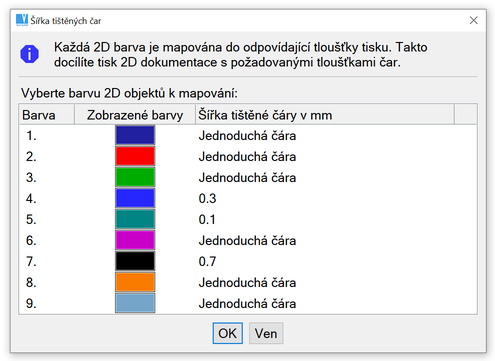Click 'Jednoduchá čára' in row 1
Image resolution: width=495 pixels, height=361 pixels.
coord(247,136)
